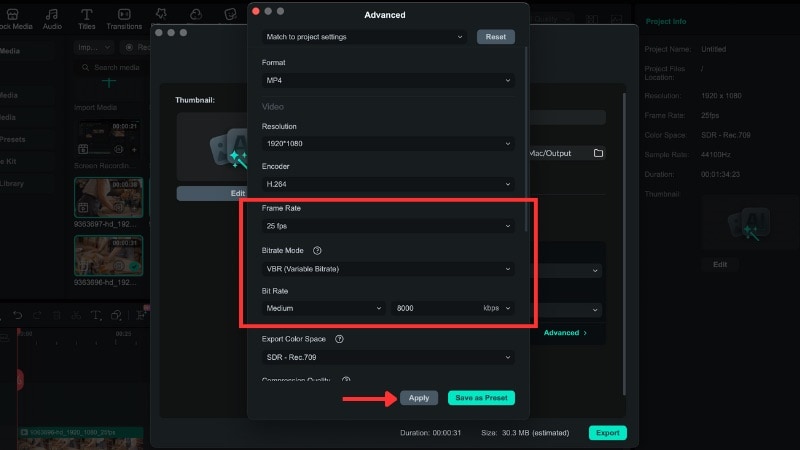Click the output folder browse icon
Viewport: 800px width, 450px height.
[598, 153]
